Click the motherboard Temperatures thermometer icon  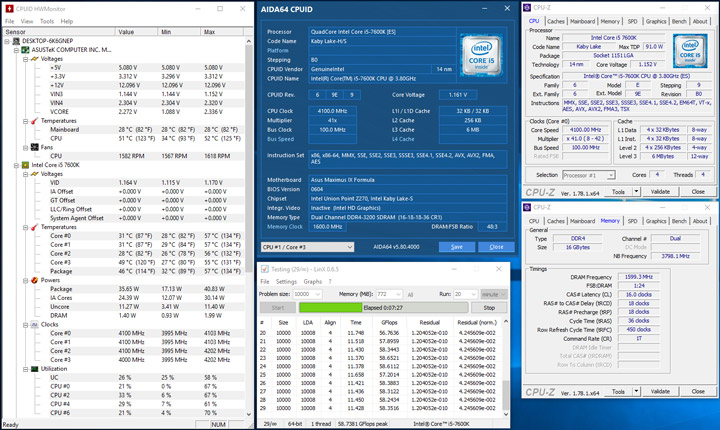[x=34, y=121]
